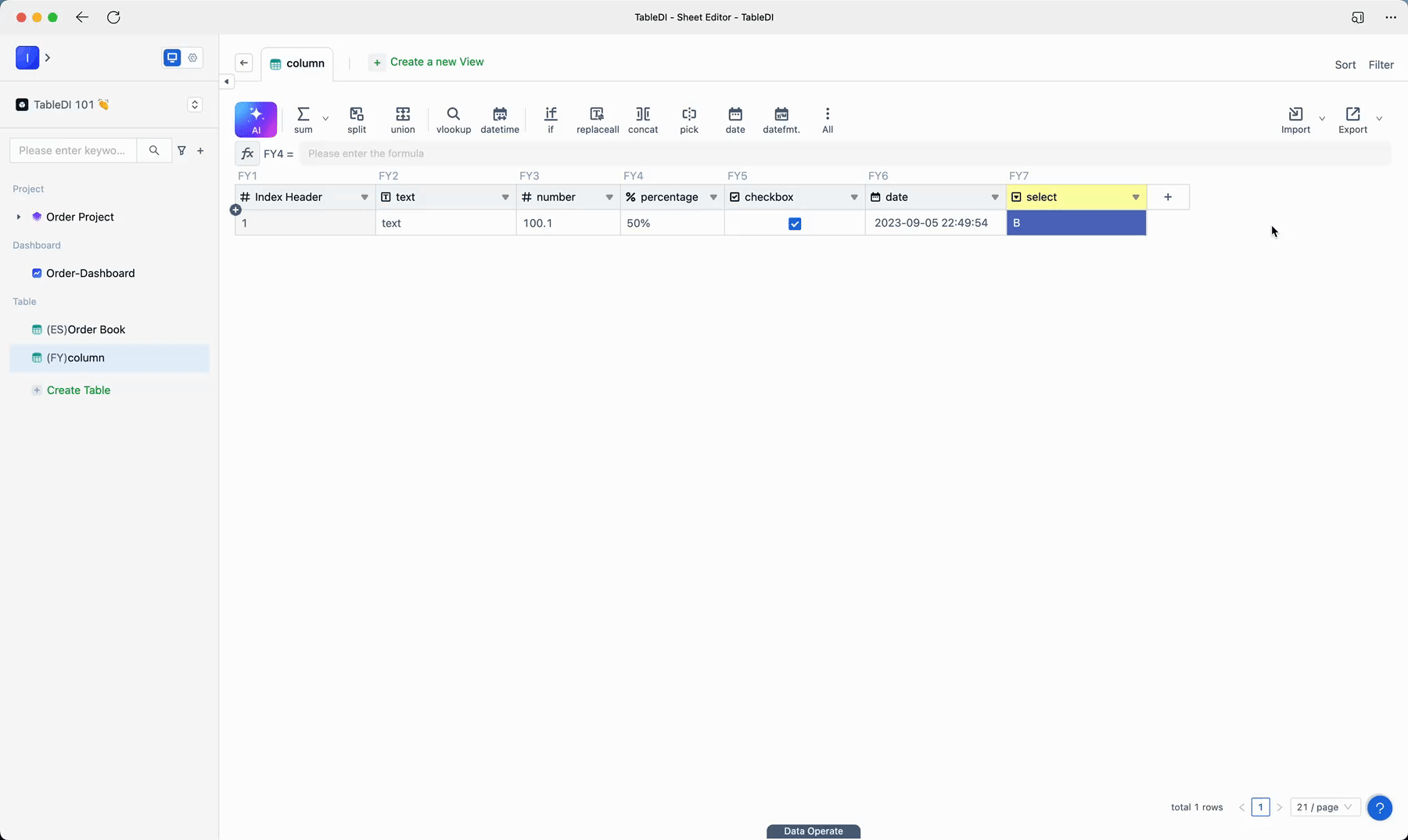This screenshot has height=840, width=1408.
Task: Open the text column dropdown arrow
Action: pyautogui.click(x=505, y=197)
